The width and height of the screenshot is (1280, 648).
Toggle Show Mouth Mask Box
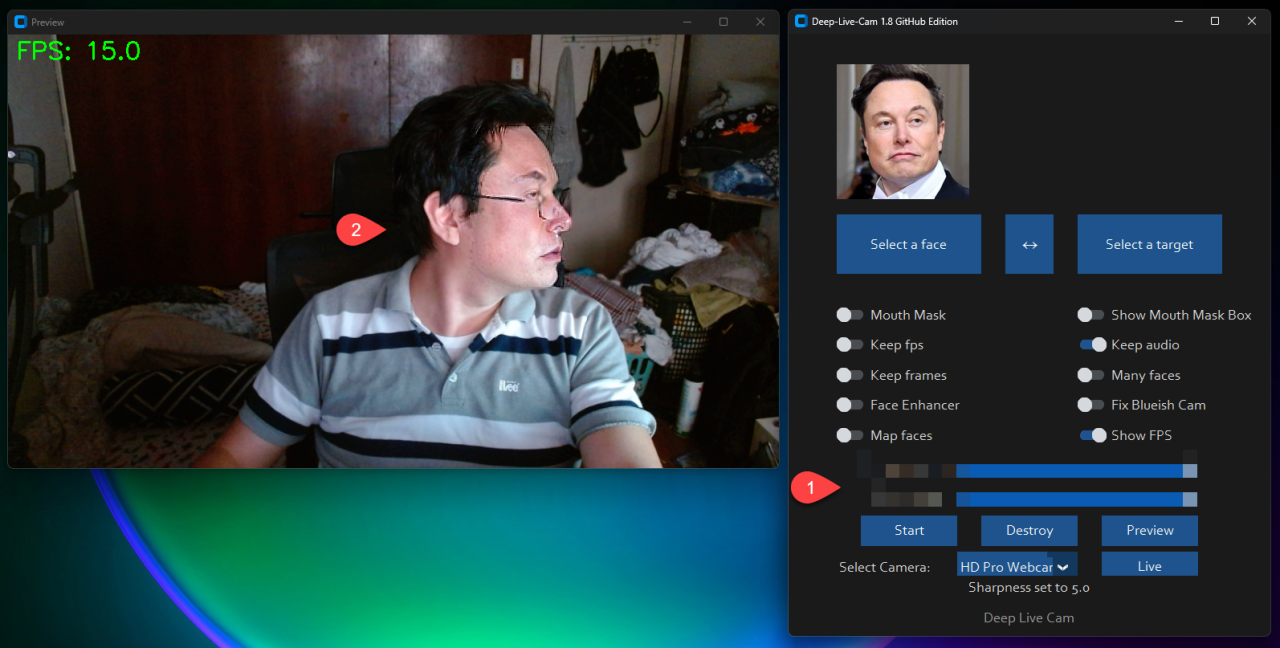[x=1091, y=315]
